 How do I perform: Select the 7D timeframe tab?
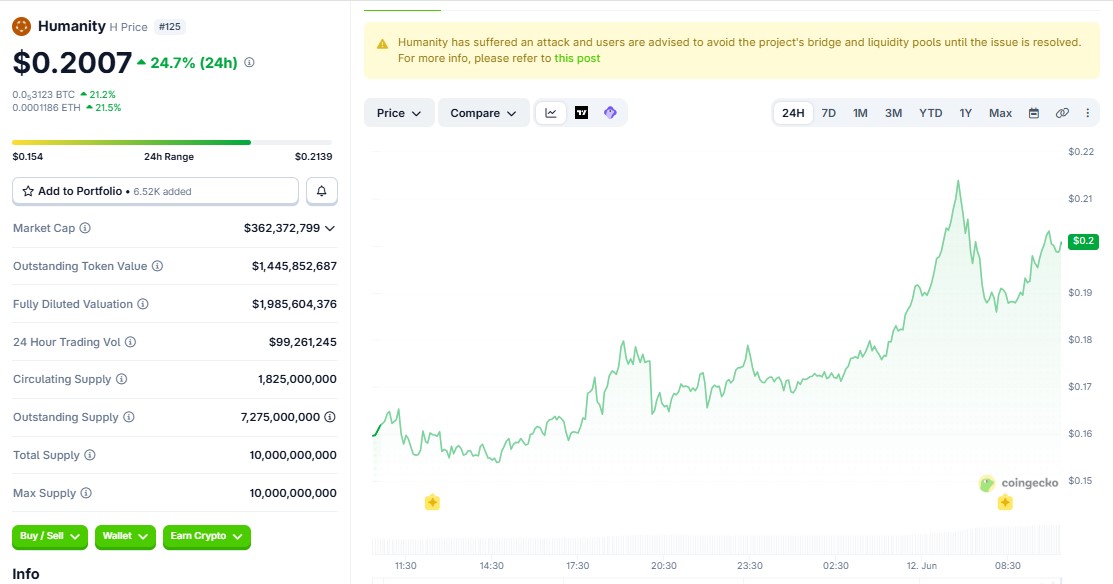828,113
